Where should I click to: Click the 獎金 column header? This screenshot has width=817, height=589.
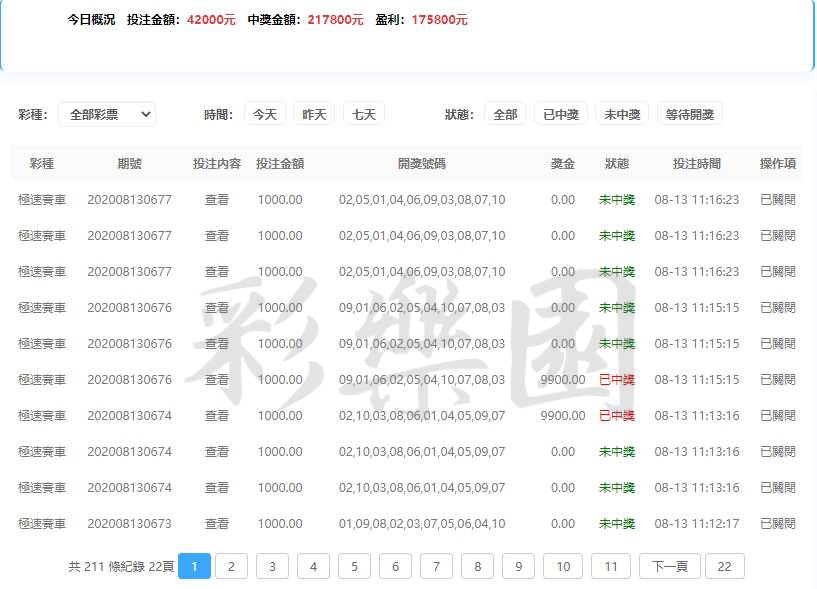(563, 164)
